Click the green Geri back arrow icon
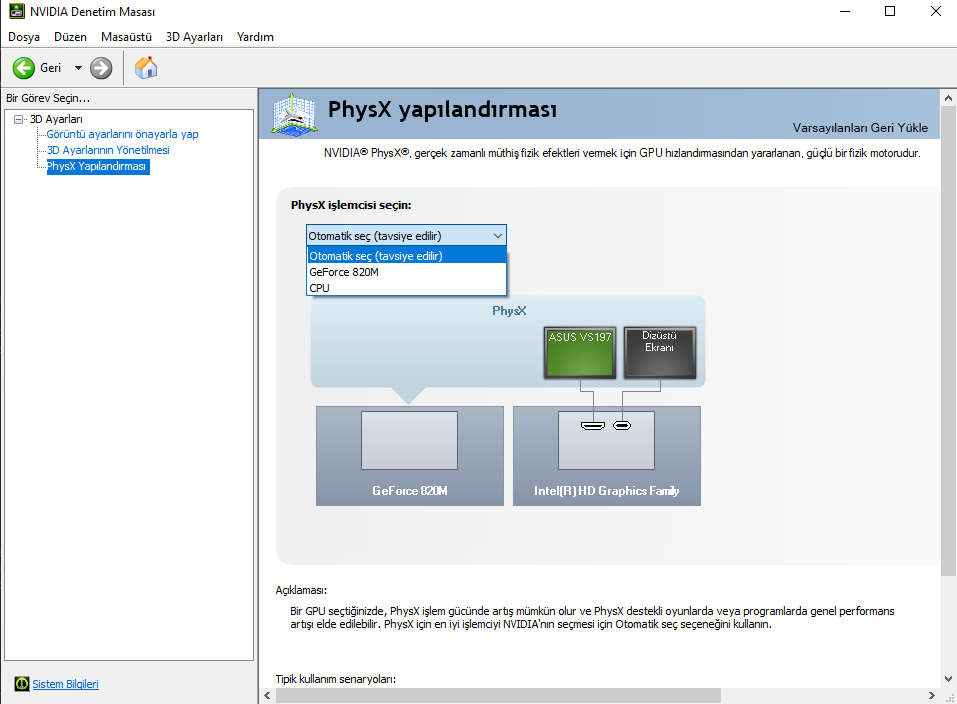This screenshot has height=704, width=957. pyautogui.click(x=24, y=68)
